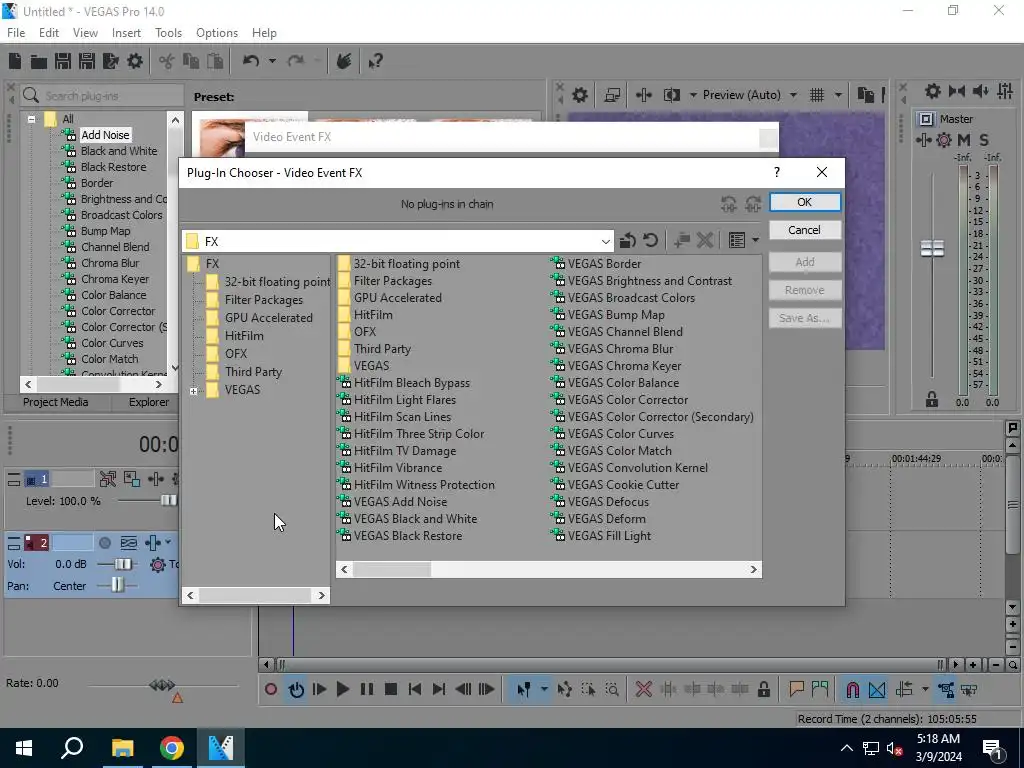The image size is (1024, 768).
Task: Toggle Enable Snapping magnet icon
Action: 852,689
